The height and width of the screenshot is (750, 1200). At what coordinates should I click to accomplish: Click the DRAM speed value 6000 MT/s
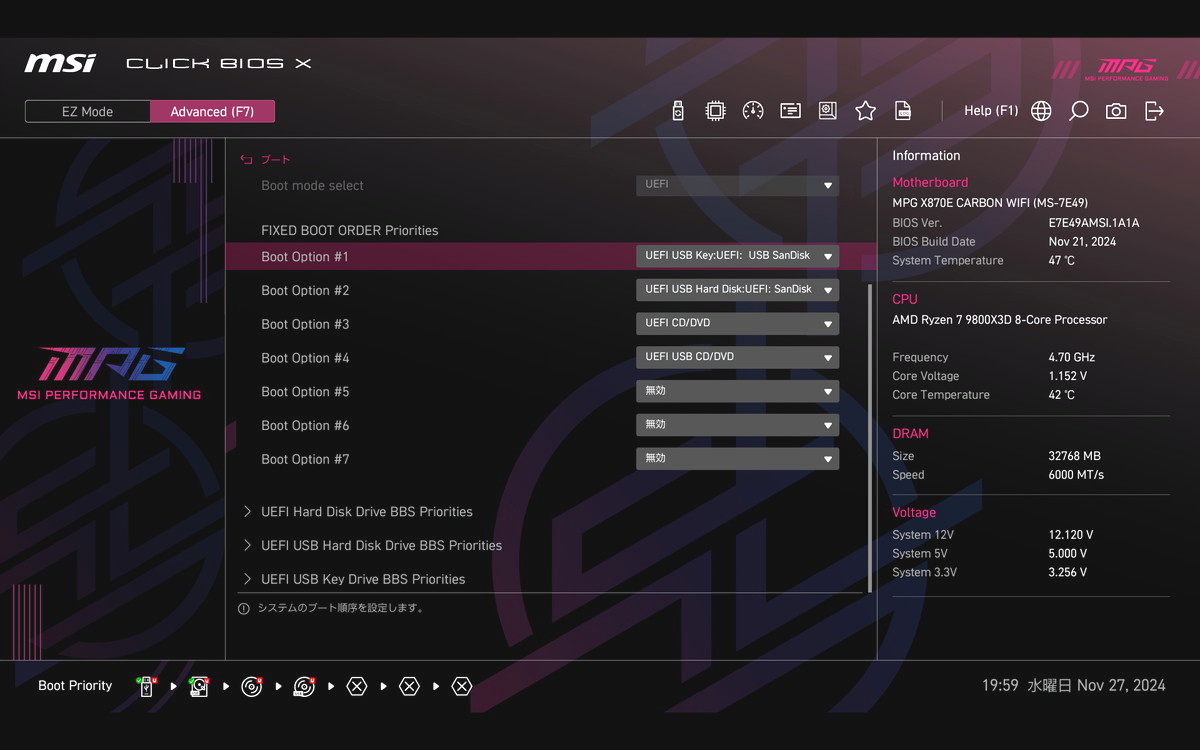point(1077,475)
